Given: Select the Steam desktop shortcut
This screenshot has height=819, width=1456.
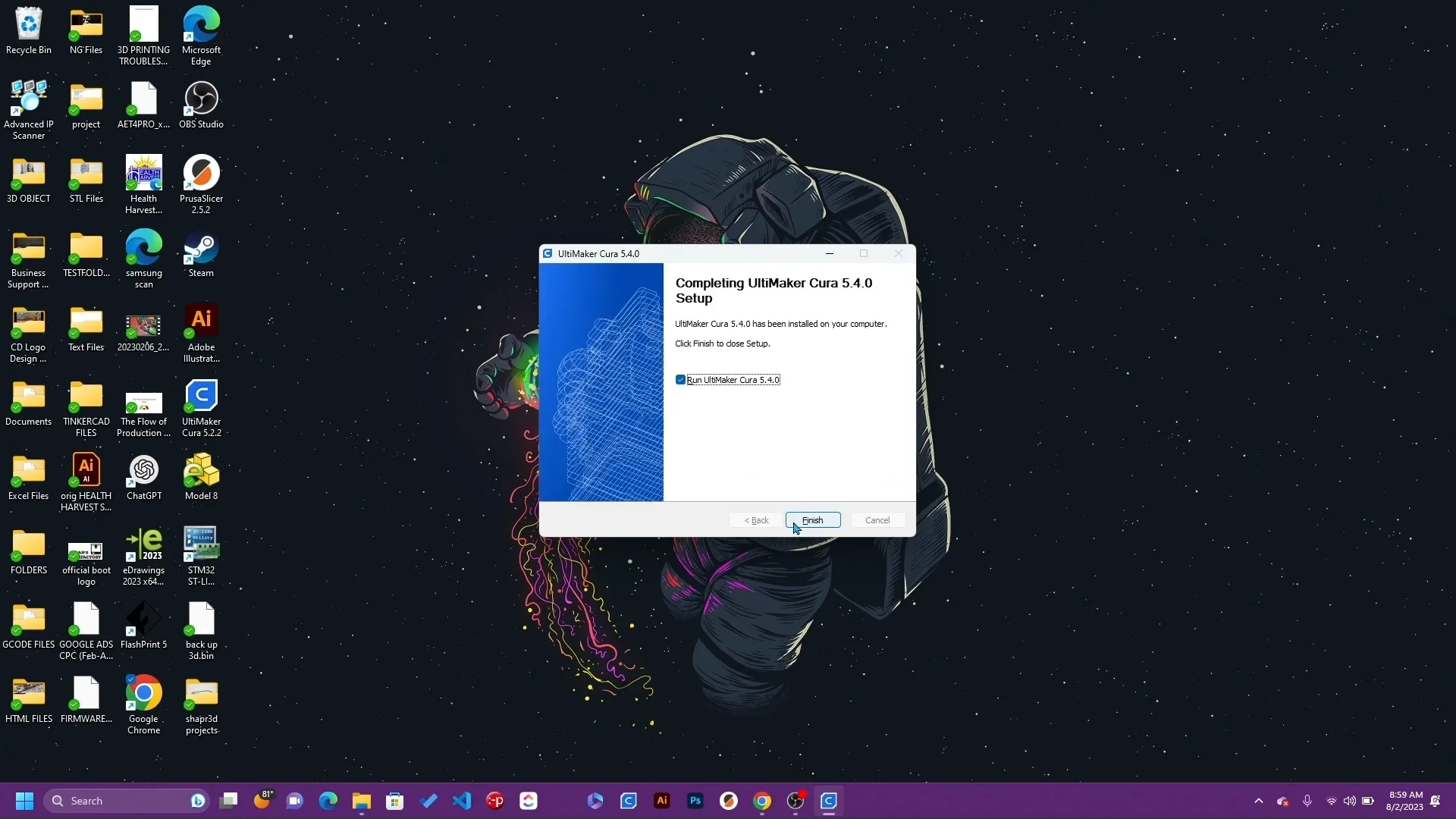Looking at the screenshot, I should [x=201, y=254].
